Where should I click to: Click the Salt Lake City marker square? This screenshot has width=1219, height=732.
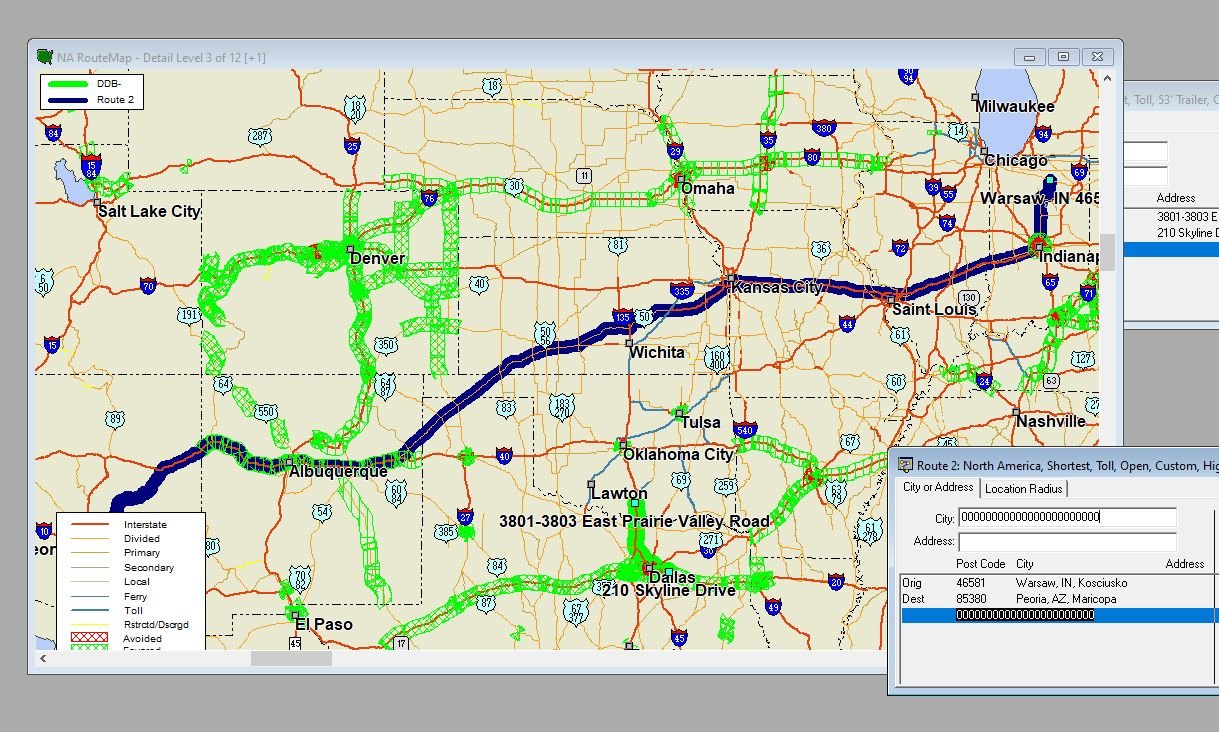(x=98, y=203)
